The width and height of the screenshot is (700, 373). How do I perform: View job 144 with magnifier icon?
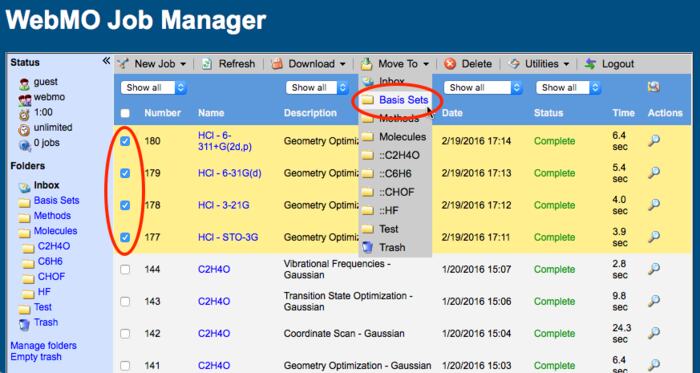point(654,269)
